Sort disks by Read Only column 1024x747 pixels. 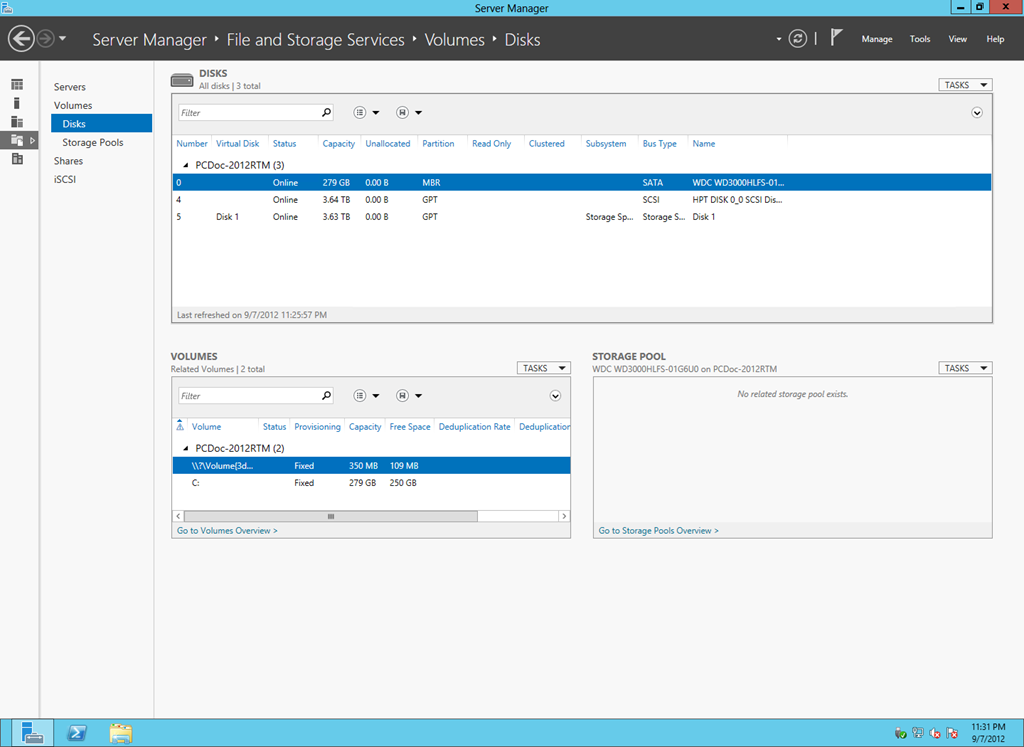click(491, 144)
